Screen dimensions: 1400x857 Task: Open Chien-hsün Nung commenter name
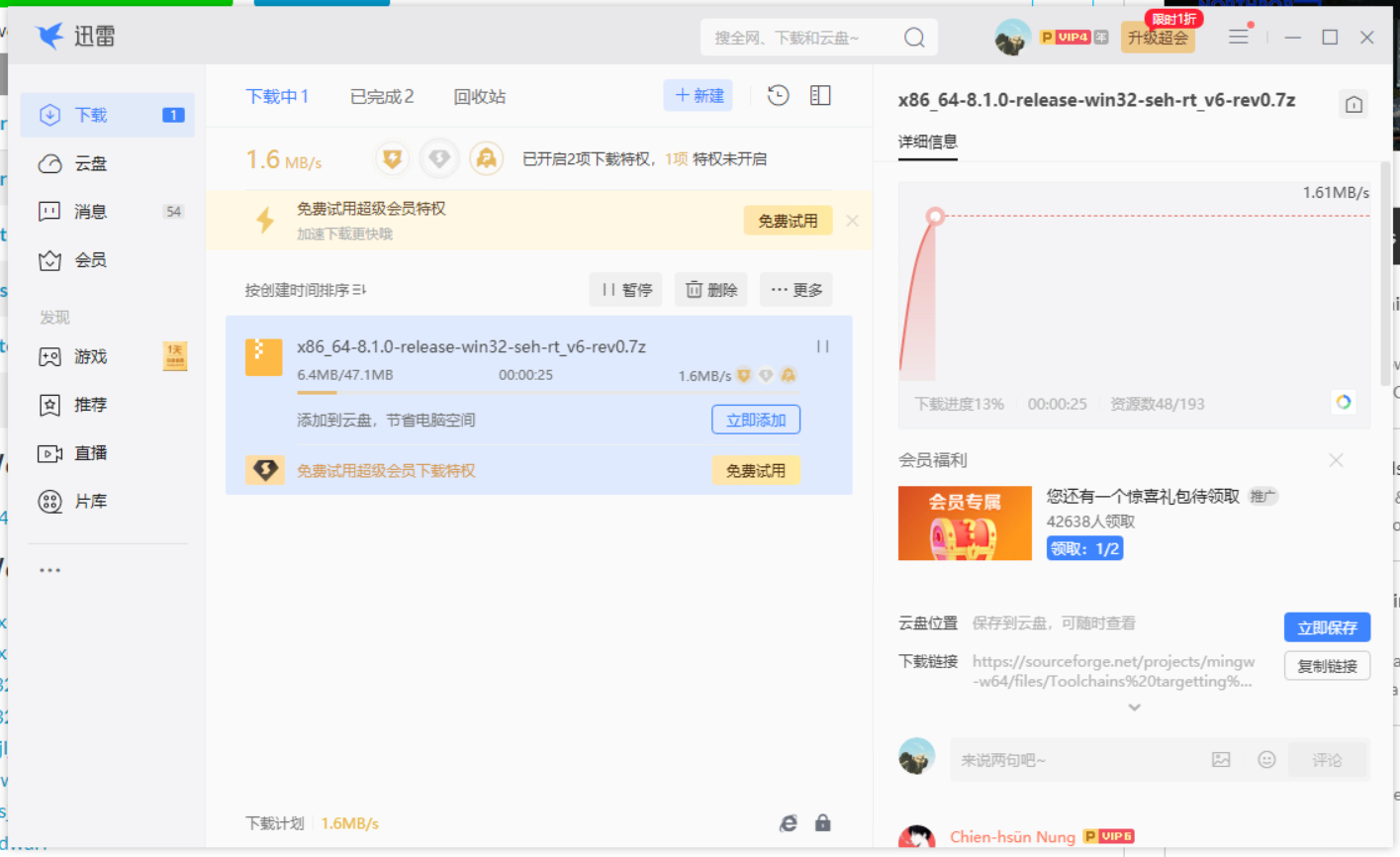1012,837
